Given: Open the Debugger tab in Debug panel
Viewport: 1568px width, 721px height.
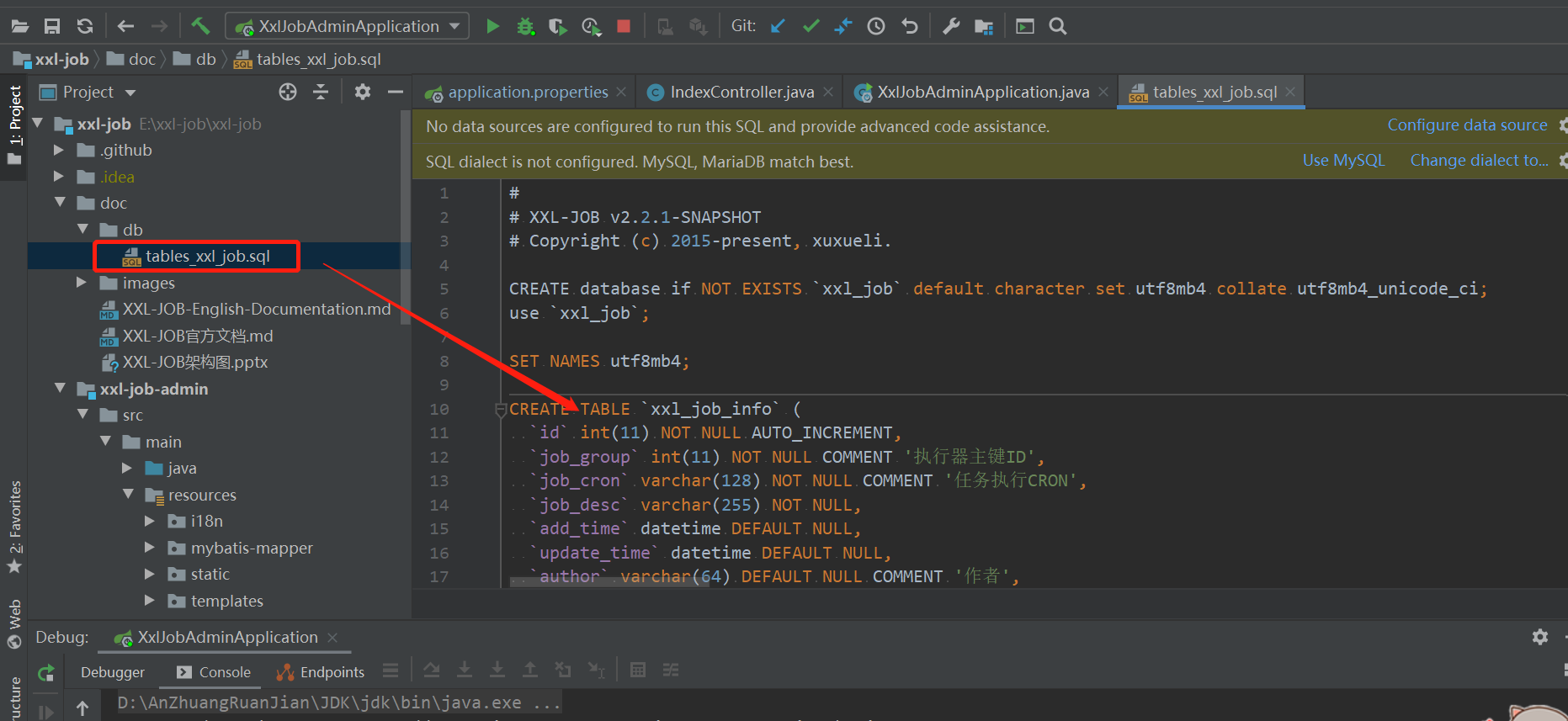Looking at the screenshot, I should pos(113,672).
